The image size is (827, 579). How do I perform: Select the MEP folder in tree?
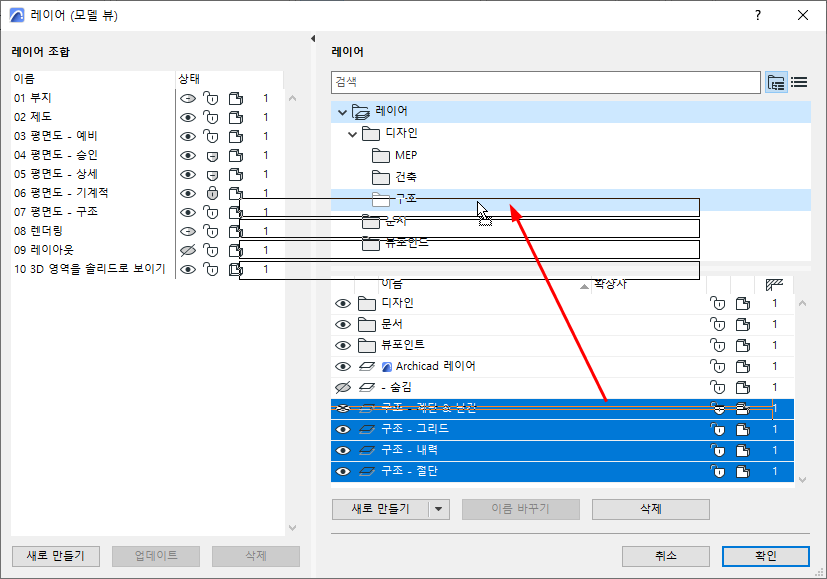pyautogui.click(x=406, y=156)
